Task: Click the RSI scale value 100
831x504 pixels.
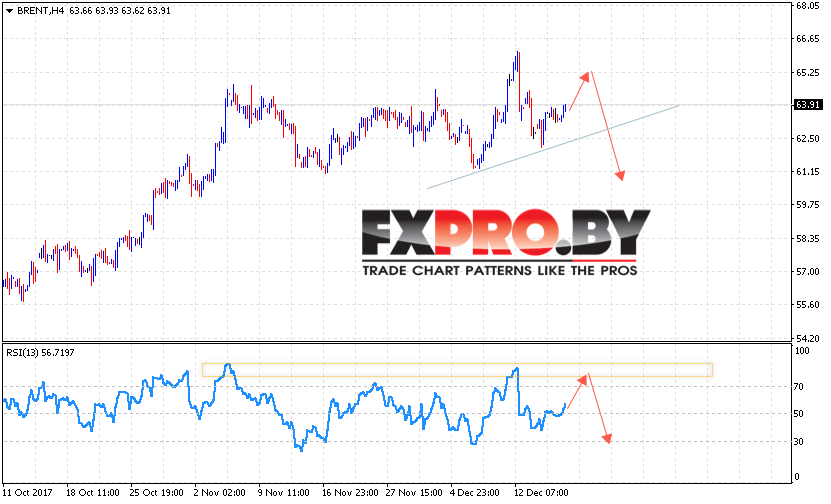Action: click(802, 351)
